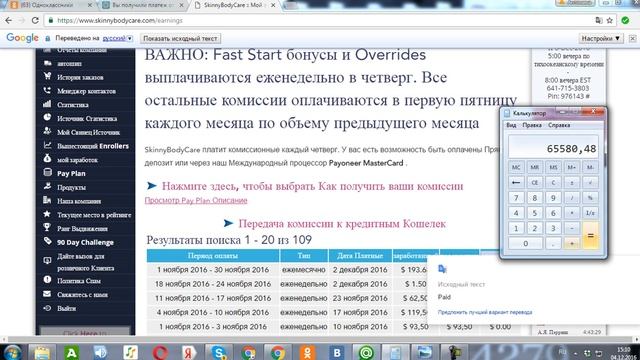
Task: Open Opera browser from the taskbar
Action: point(160,352)
